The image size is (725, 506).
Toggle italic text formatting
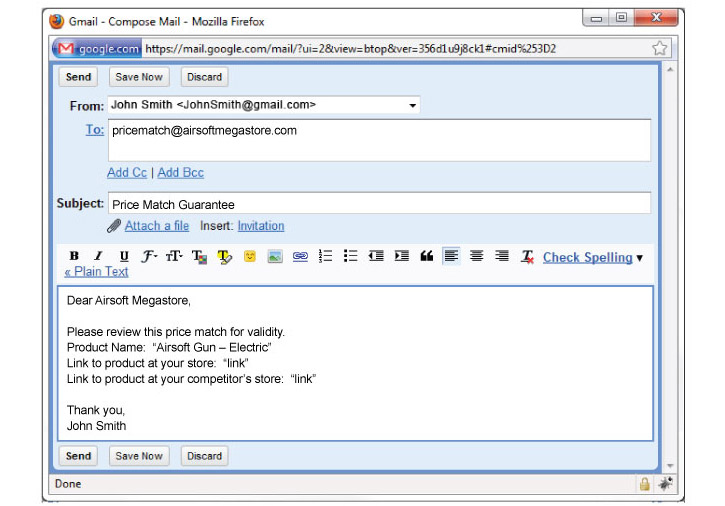(98, 257)
